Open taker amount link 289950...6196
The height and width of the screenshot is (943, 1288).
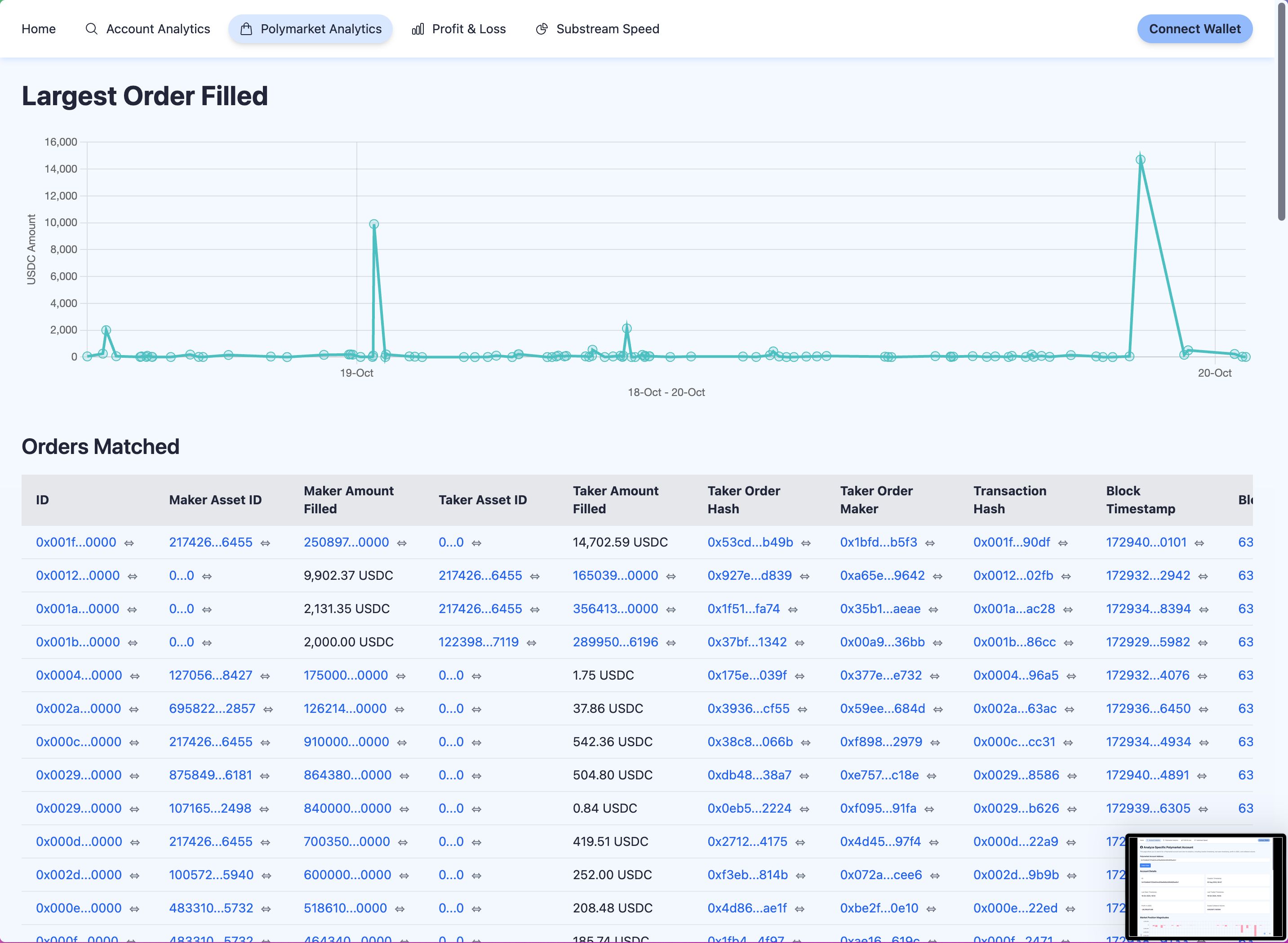[x=616, y=641]
